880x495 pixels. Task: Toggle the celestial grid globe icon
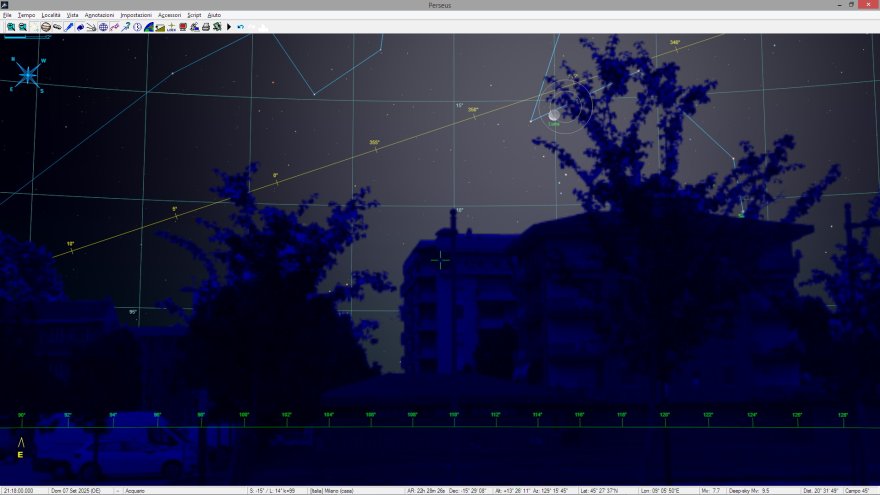pyautogui.click(x=103, y=27)
